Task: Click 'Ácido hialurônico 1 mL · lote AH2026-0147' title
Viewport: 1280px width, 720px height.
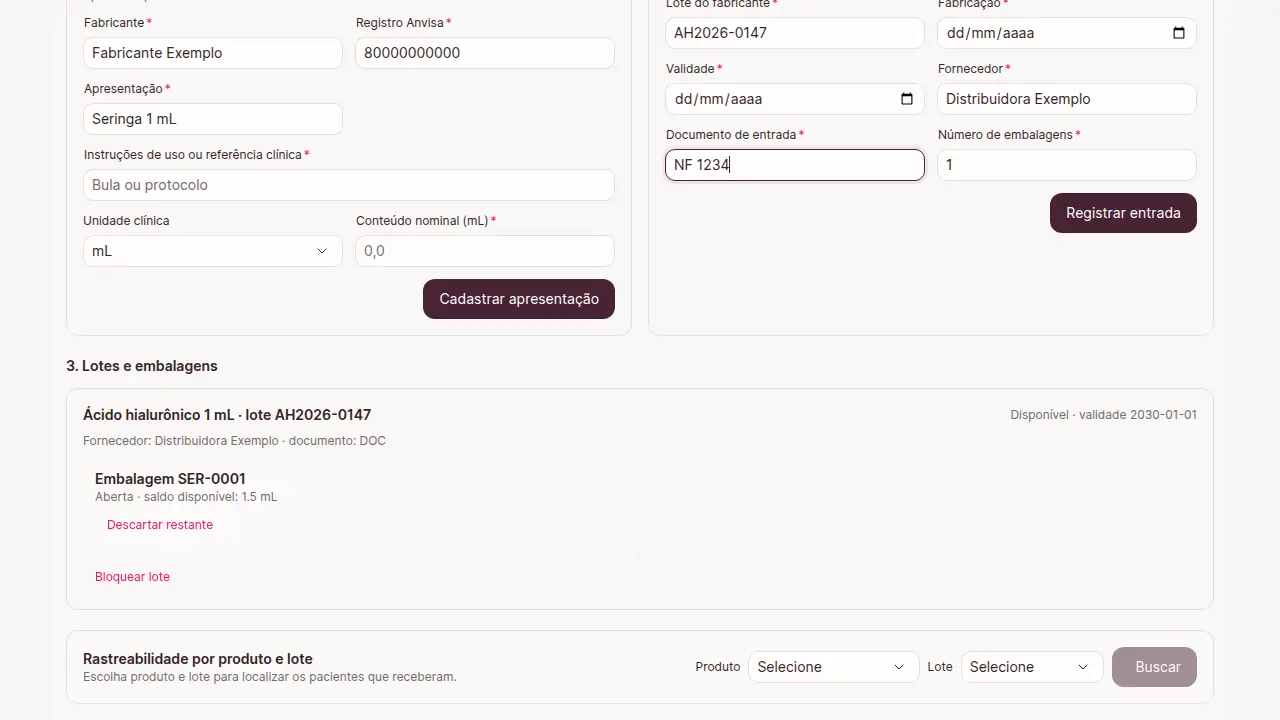Action: pyautogui.click(x=227, y=415)
